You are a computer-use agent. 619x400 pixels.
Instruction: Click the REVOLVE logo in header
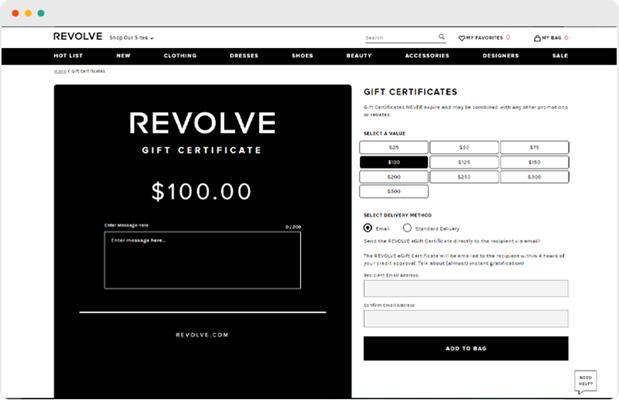pos(78,36)
